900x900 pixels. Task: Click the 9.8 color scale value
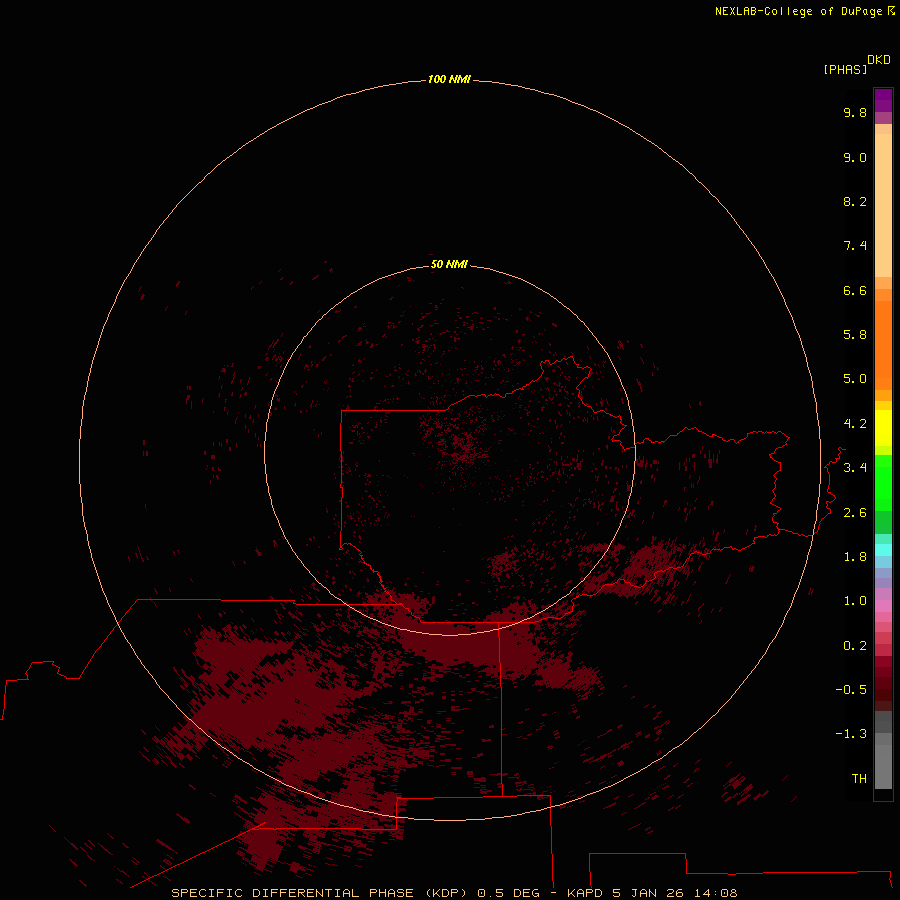click(855, 112)
